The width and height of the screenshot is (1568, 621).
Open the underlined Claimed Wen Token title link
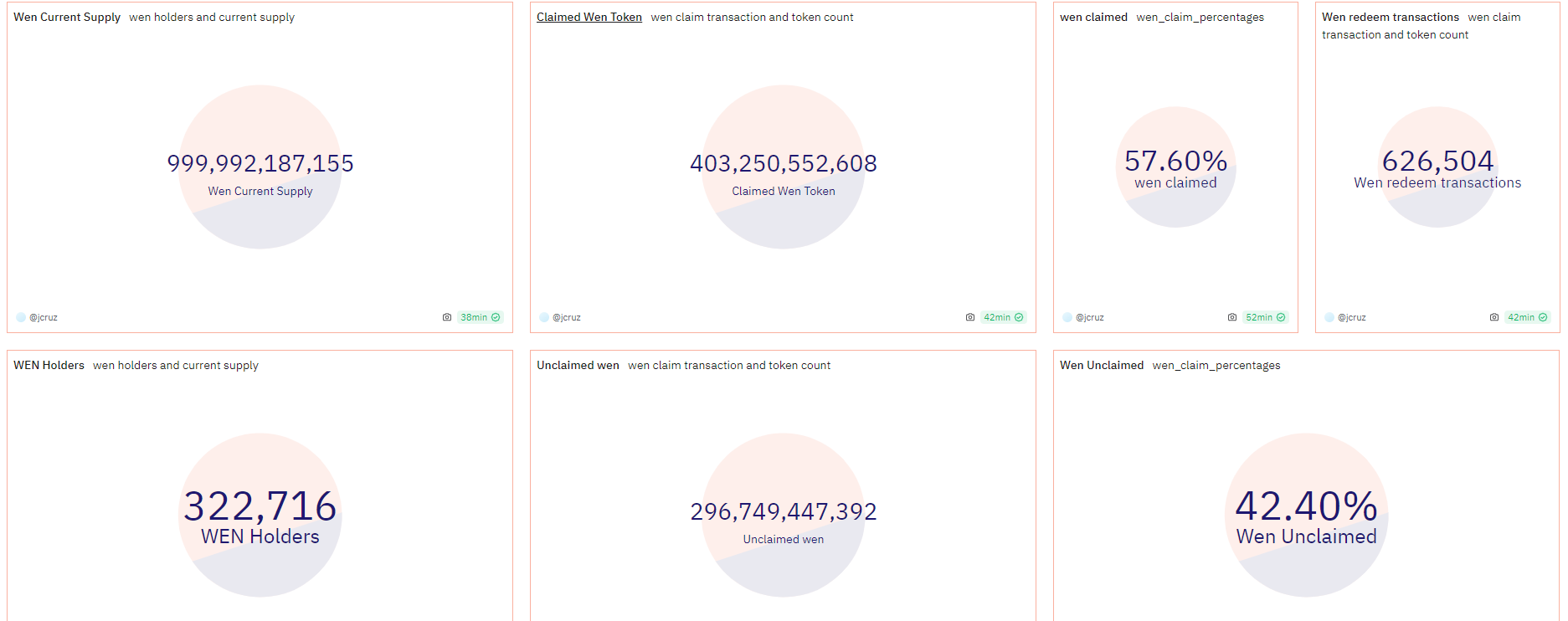click(x=589, y=17)
